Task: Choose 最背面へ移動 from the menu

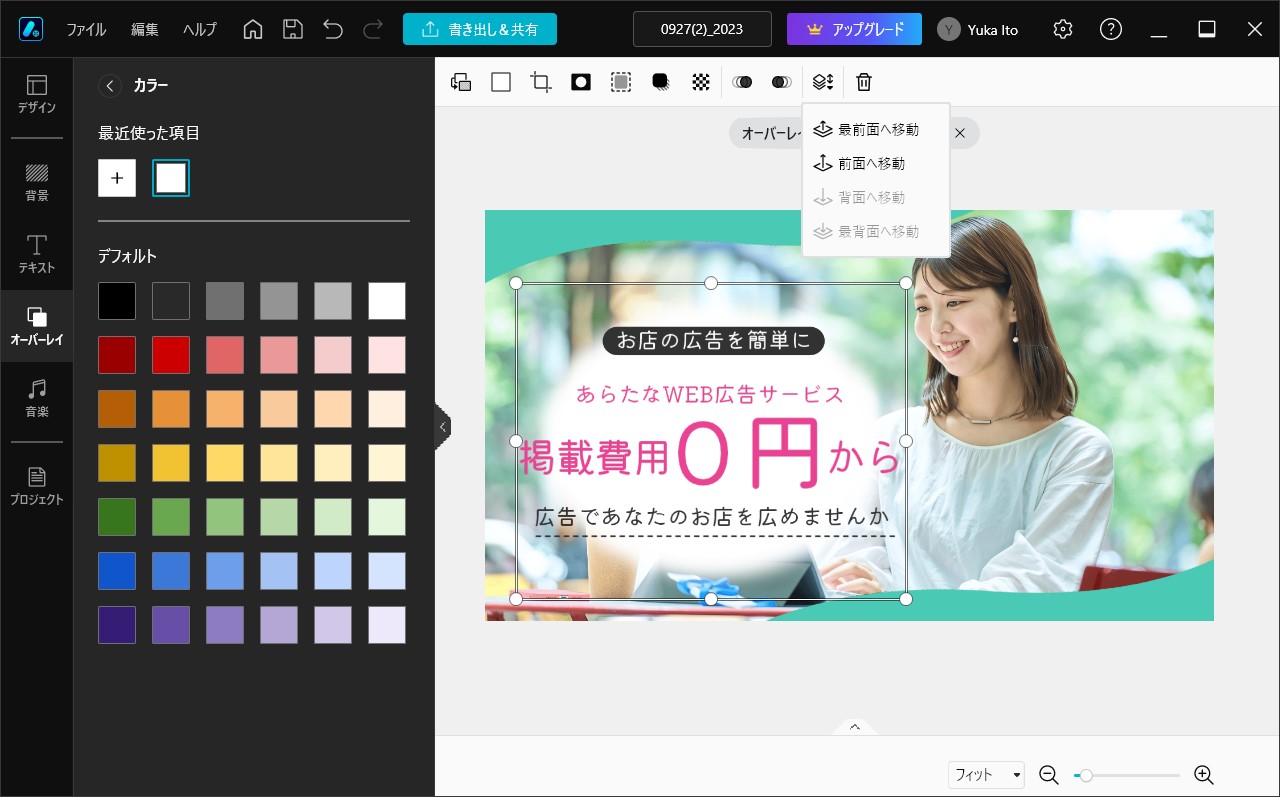Action: tap(876, 232)
